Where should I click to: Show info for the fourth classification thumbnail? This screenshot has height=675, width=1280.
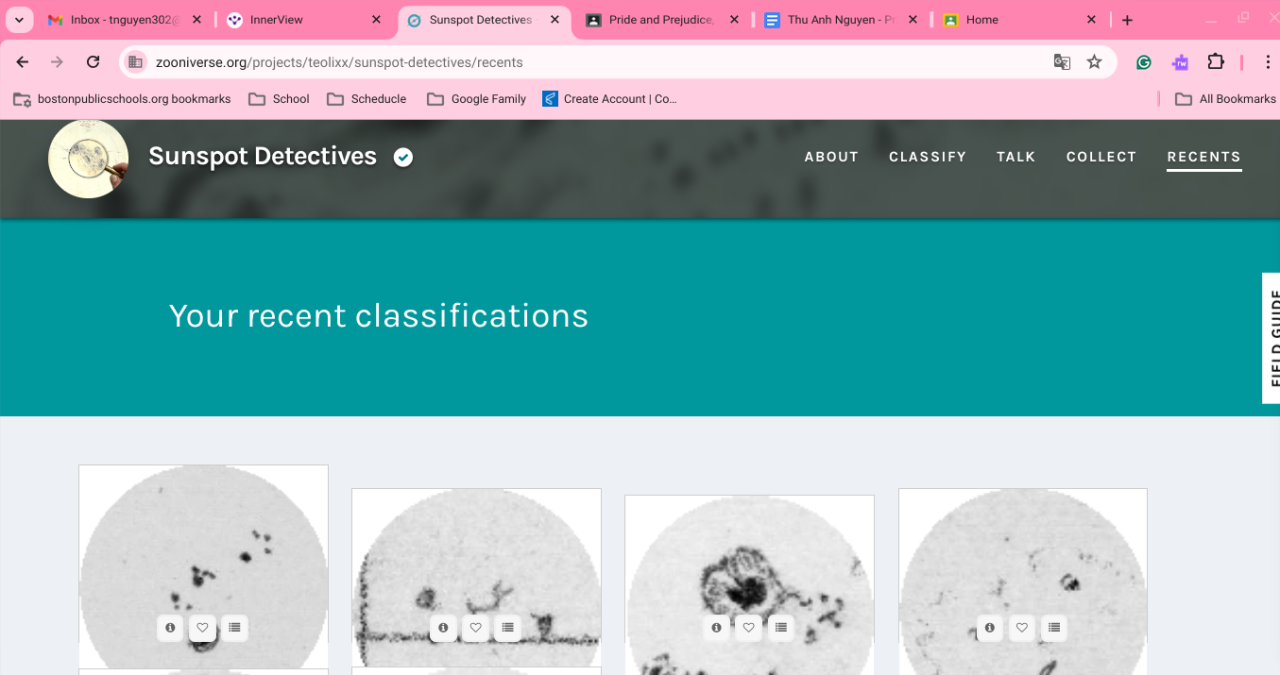point(990,628)
